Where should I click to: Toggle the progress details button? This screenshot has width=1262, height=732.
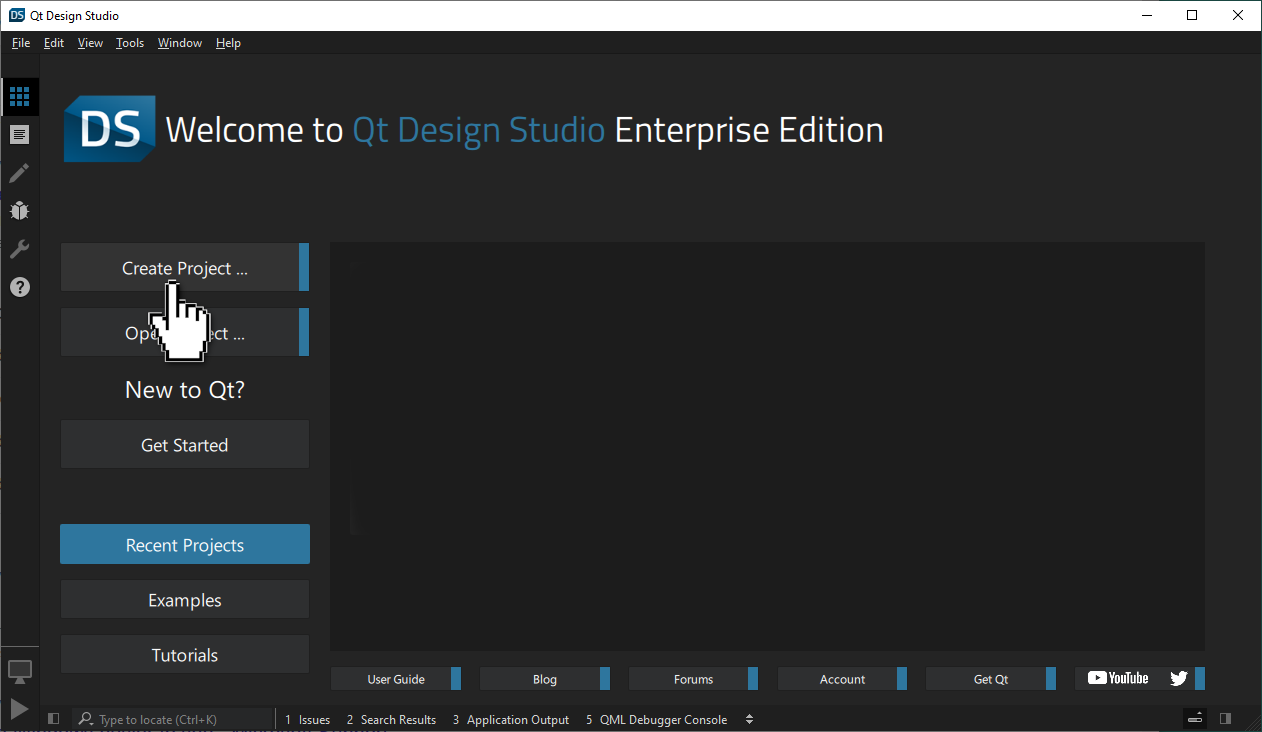click(1195, 719)
